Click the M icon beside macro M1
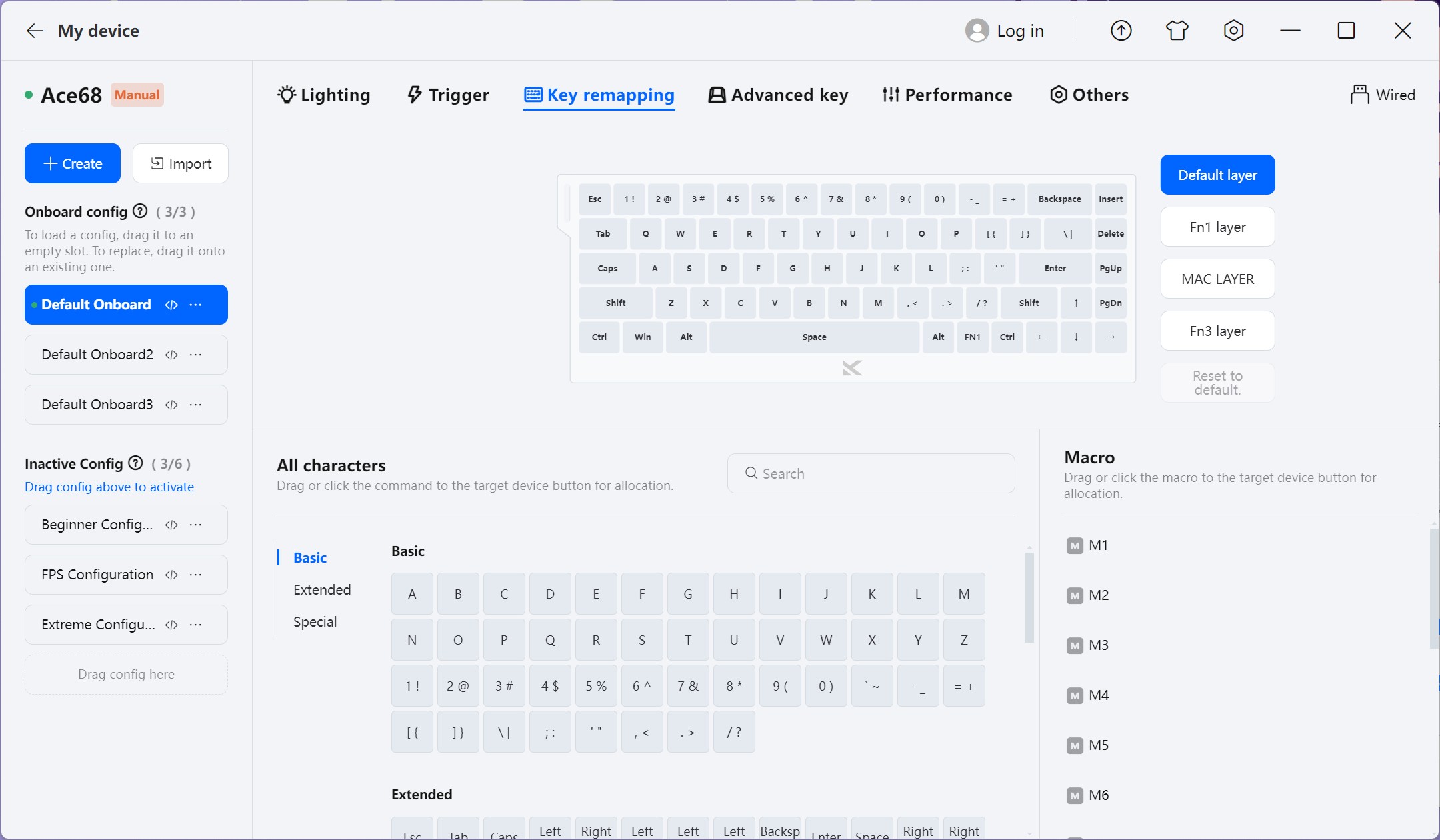Screen dimensions: 1440x840 tap(1075, 546)
